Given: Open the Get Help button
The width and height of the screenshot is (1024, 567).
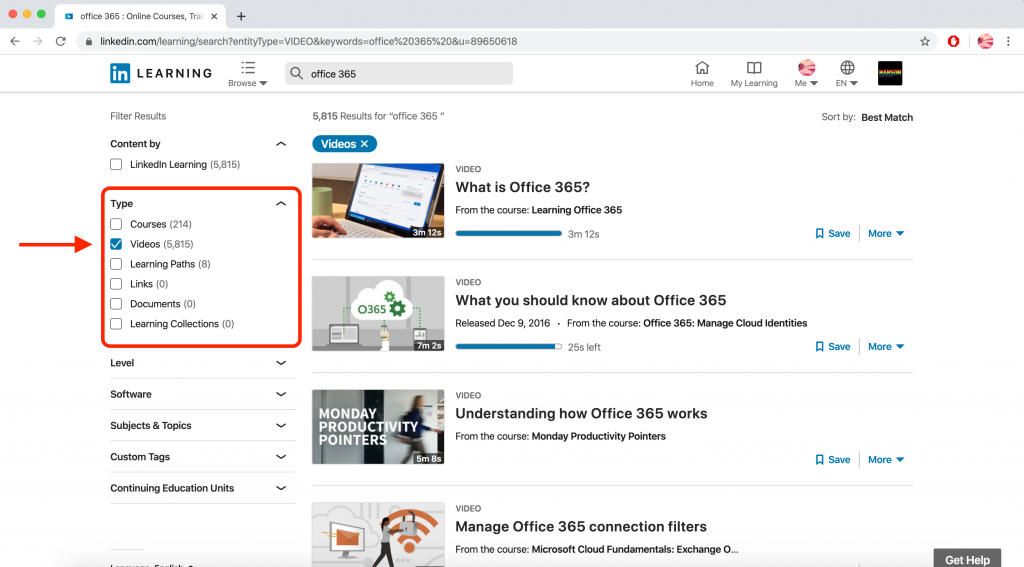Looking at the screenshot, I should pos(967,559).
